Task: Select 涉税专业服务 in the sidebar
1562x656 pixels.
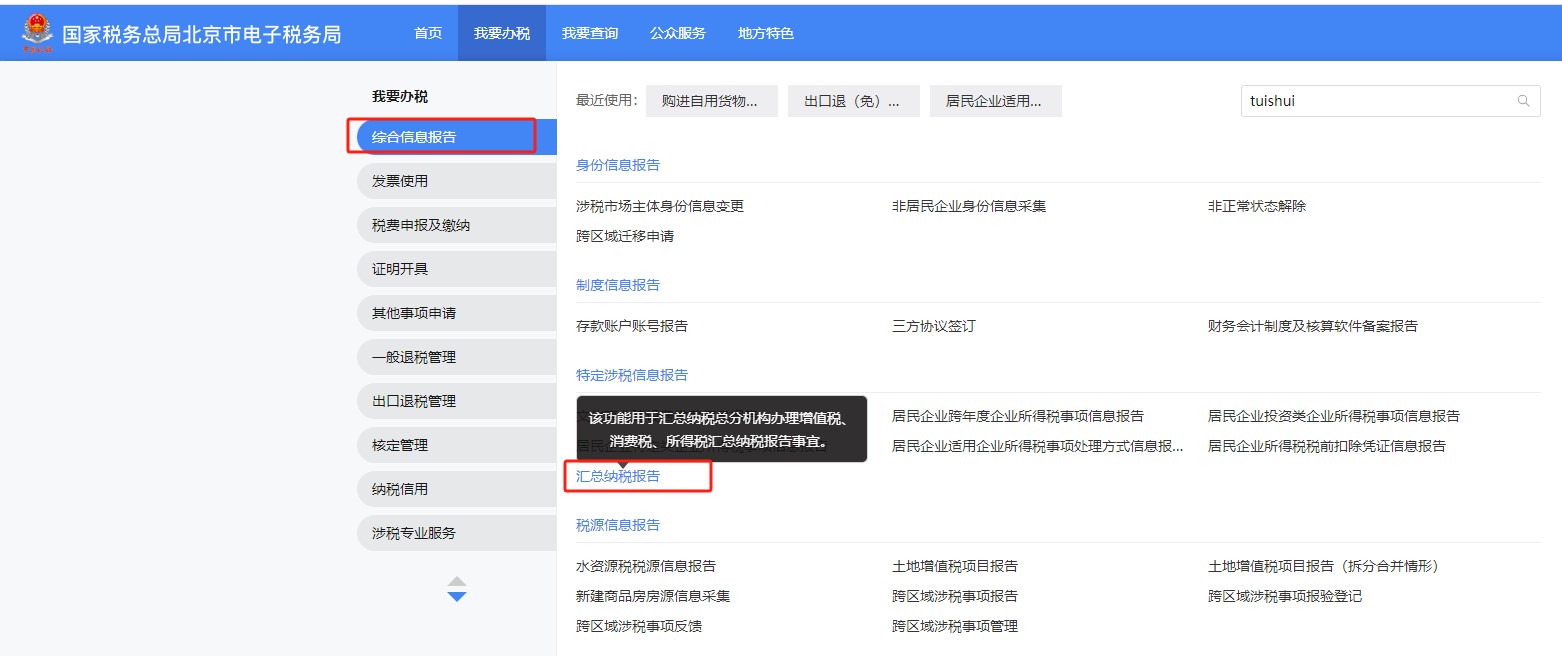Action: tap(456, 533)
